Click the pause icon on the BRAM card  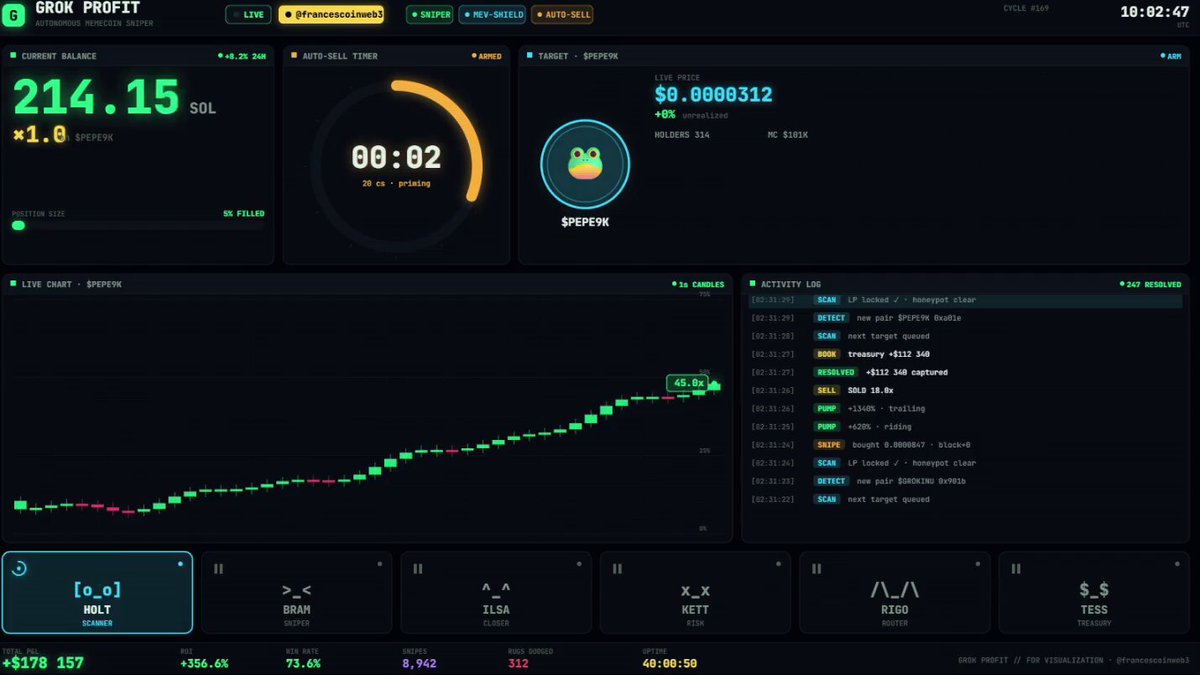[x=218, y=569]
